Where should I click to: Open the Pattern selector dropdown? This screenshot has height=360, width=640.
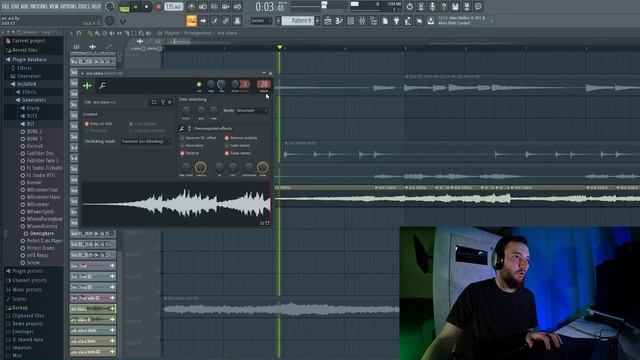(x=298, y=21)
